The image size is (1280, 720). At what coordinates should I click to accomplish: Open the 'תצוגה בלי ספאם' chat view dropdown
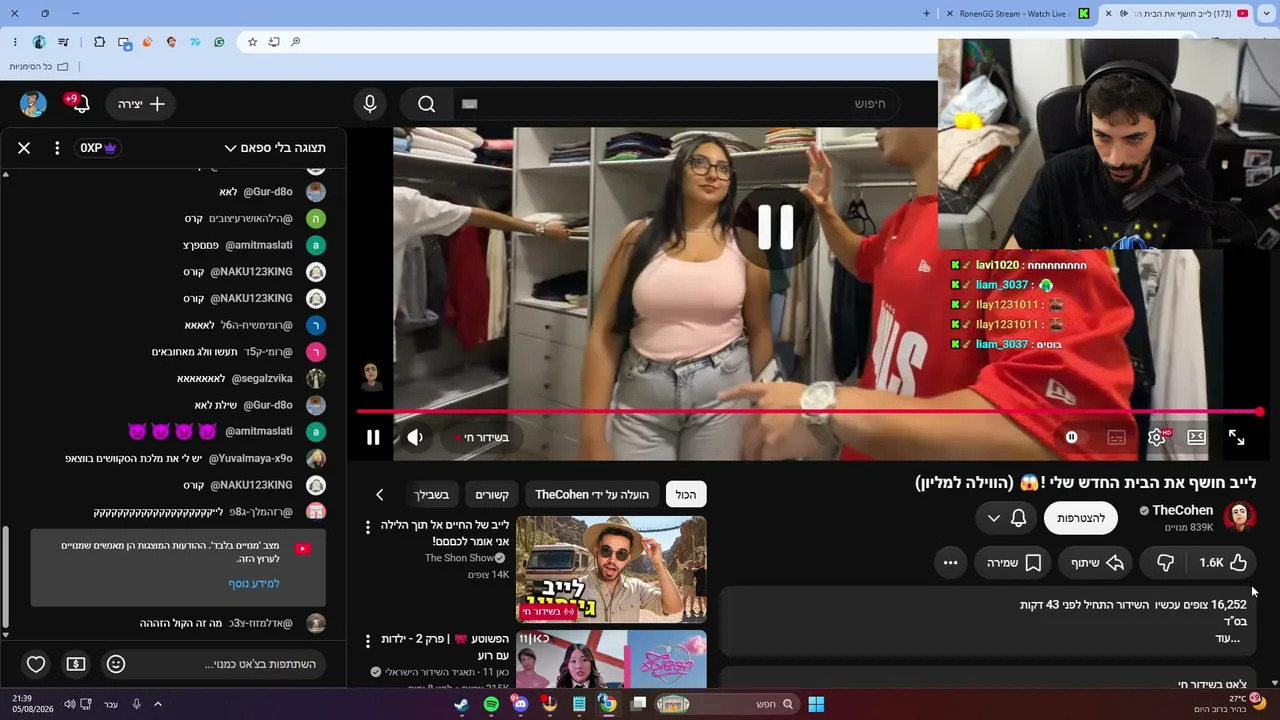(275, 148)
